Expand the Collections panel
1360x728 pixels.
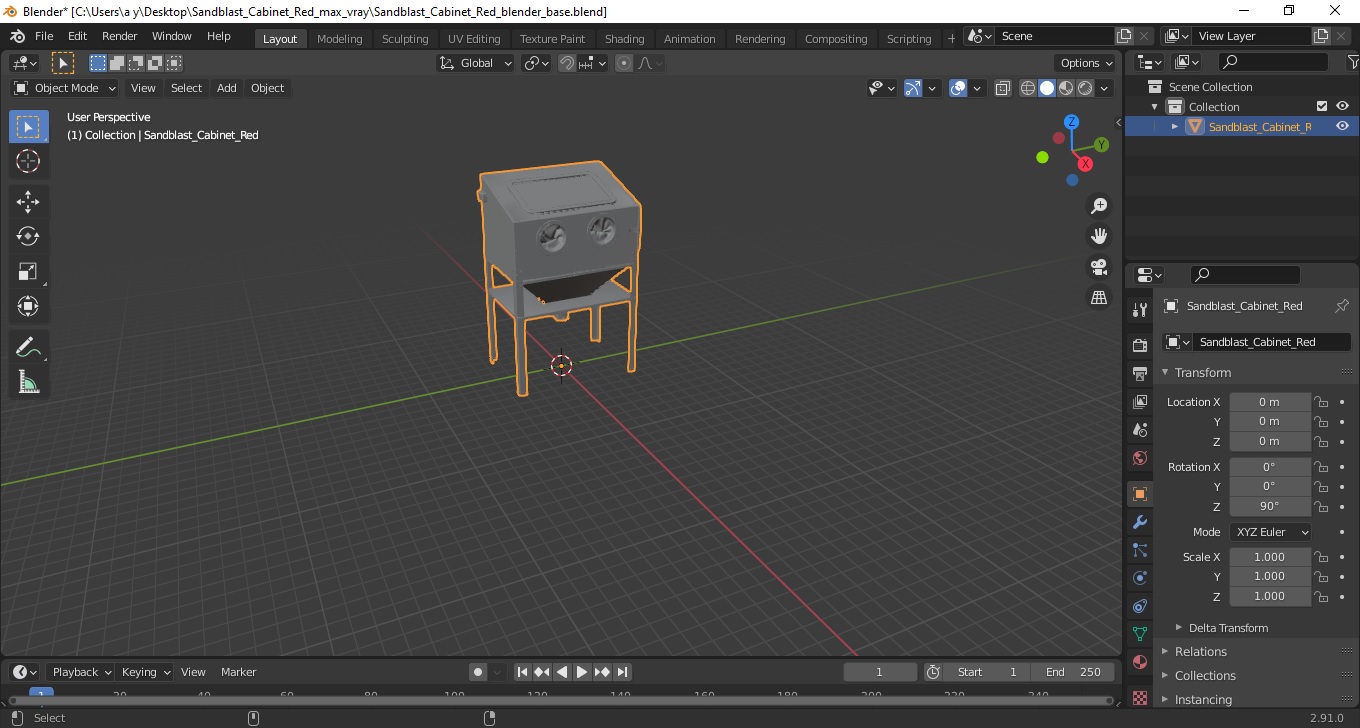[x=1205, y=675]
